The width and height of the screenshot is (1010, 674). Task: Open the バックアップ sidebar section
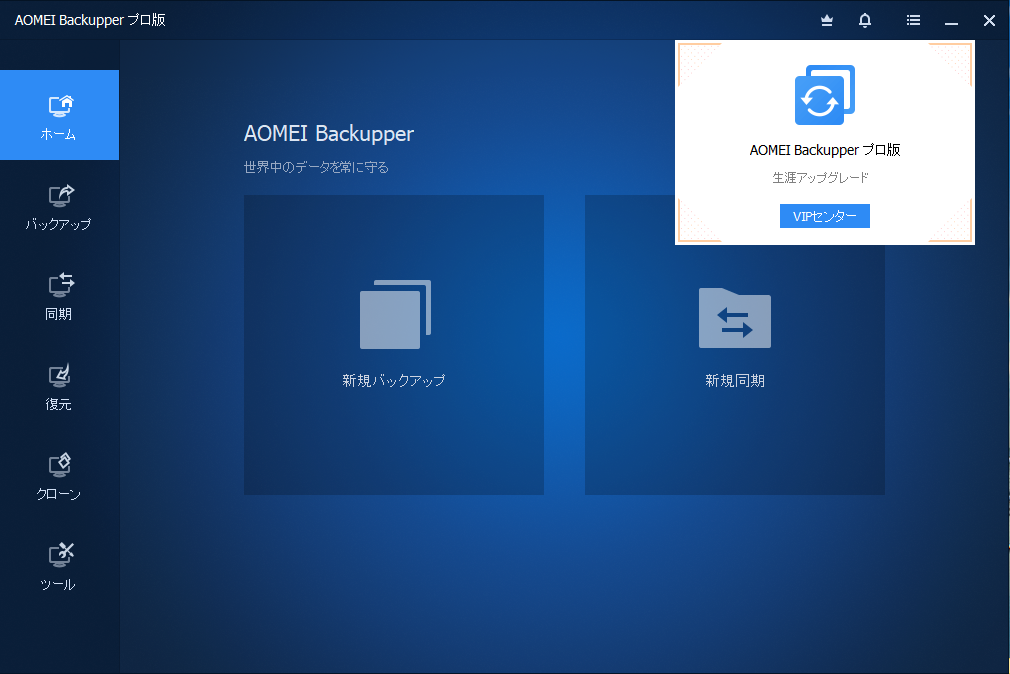59,207
